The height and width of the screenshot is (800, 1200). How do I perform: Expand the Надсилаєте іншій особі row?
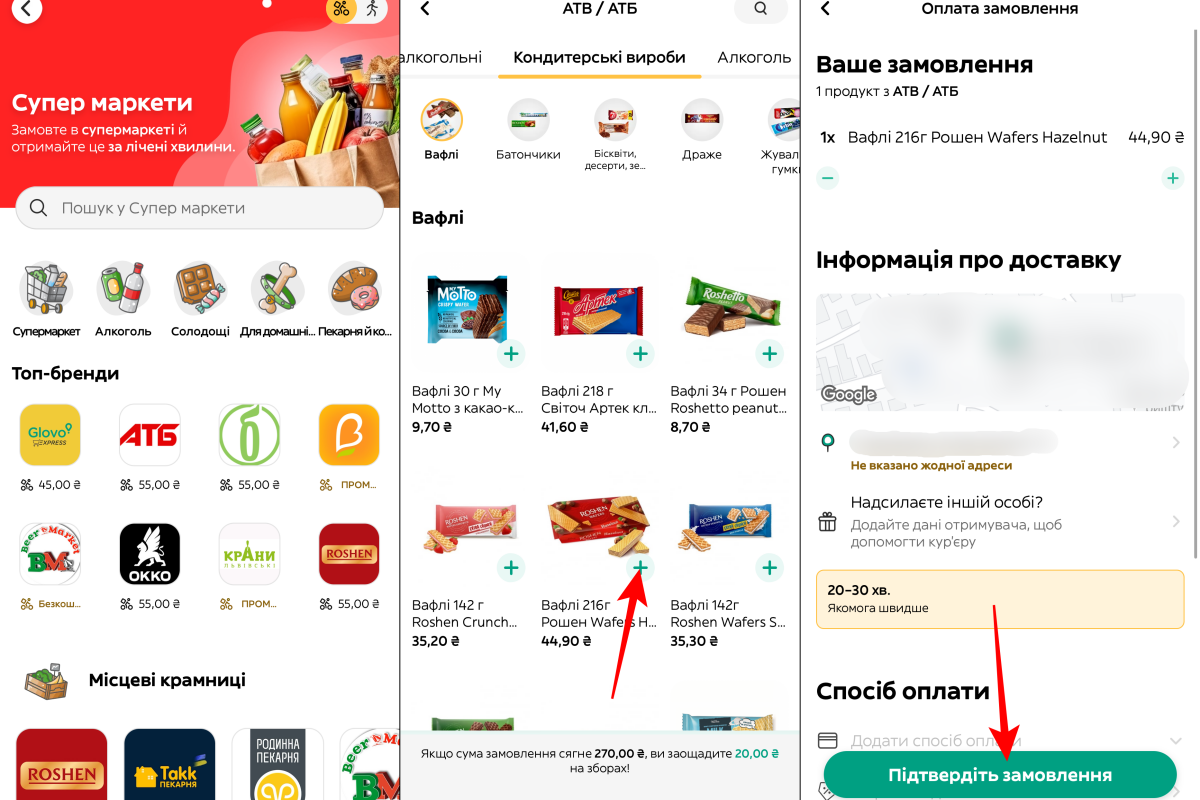click(x=1000, y=521)
